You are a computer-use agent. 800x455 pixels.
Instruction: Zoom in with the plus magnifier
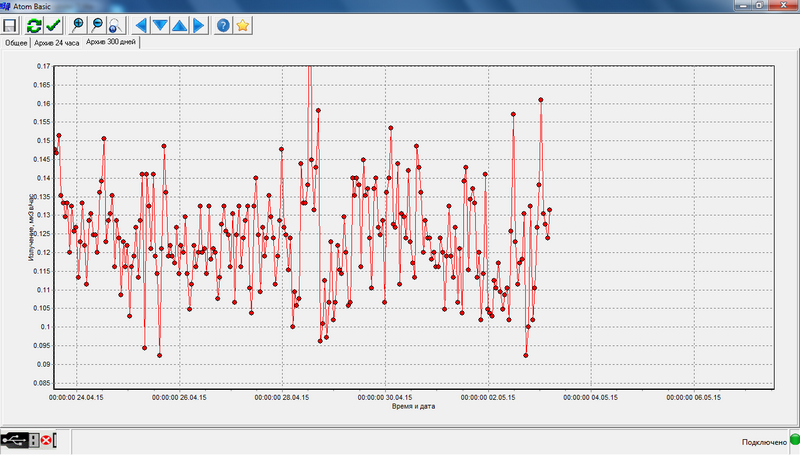click(x=78, y=25)
